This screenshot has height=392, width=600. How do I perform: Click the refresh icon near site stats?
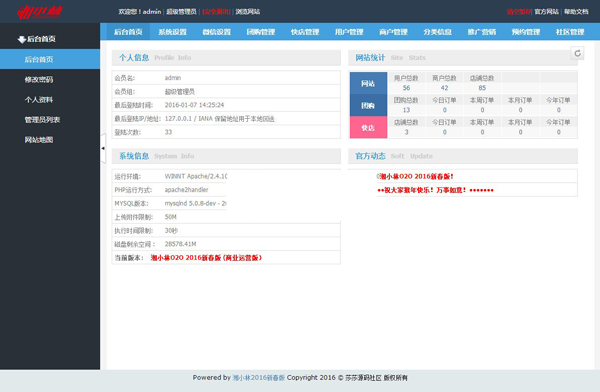[x=577, y=53]
